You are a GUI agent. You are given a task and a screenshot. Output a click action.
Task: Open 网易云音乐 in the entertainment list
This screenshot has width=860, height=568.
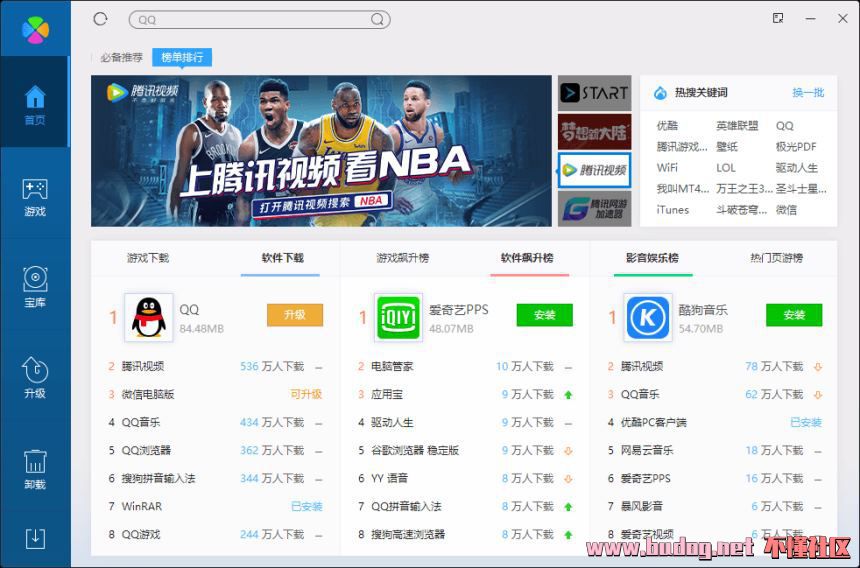[x=647, y=451]
